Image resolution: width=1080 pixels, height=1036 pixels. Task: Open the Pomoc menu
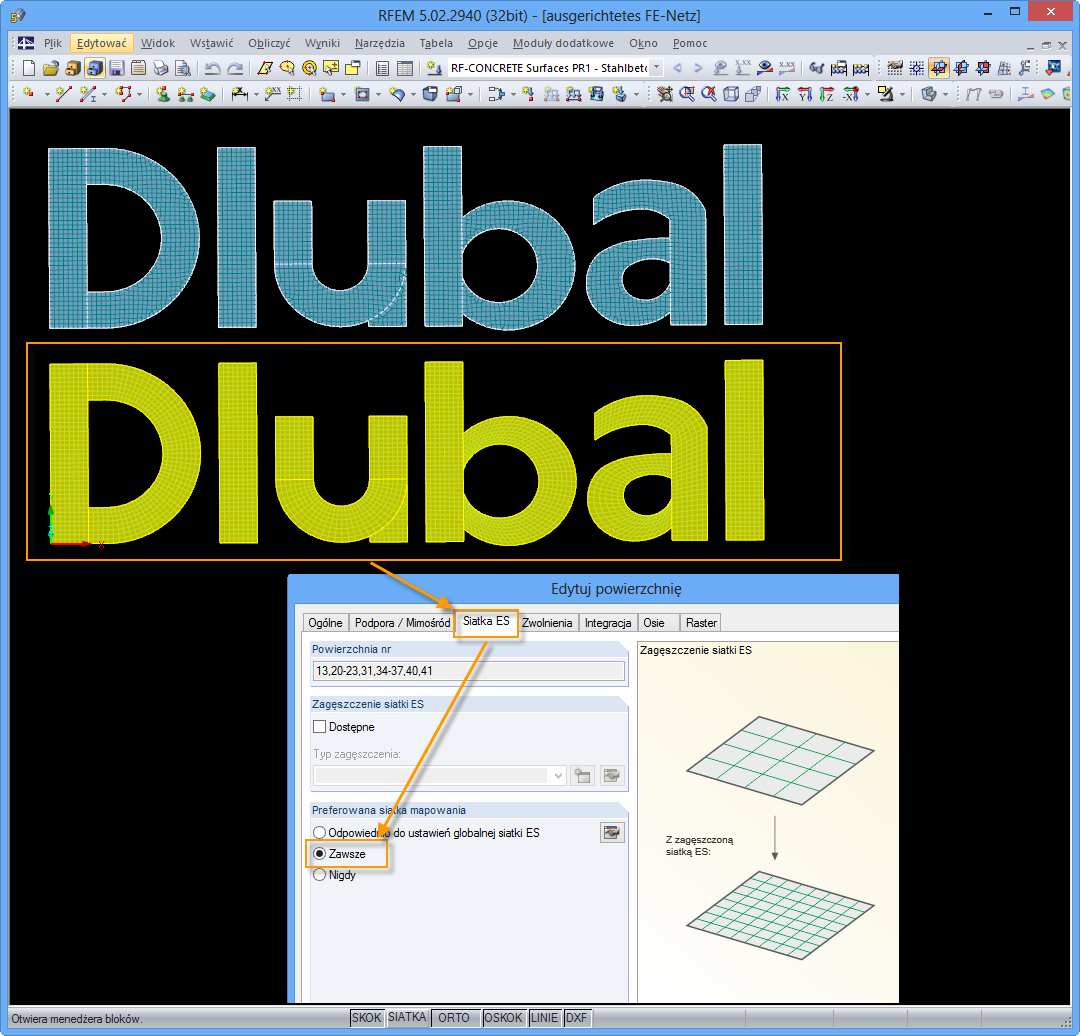tap(689, 43)
